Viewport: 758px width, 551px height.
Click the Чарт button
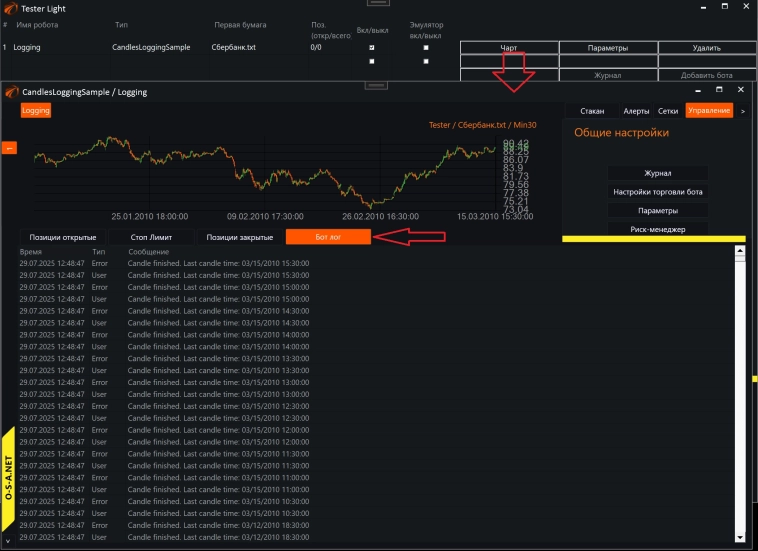[x=508, y=48]
